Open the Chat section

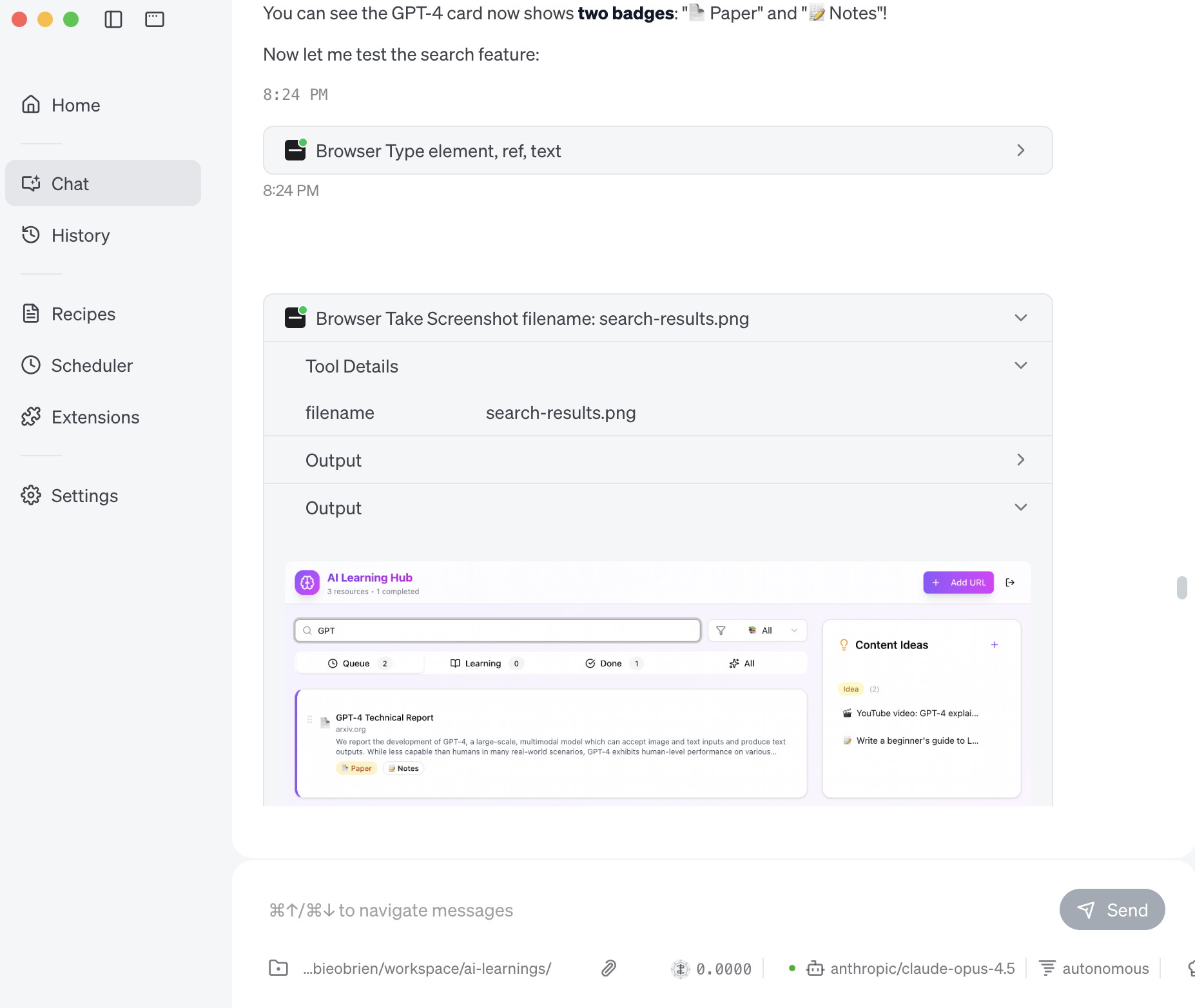point(103,184)
